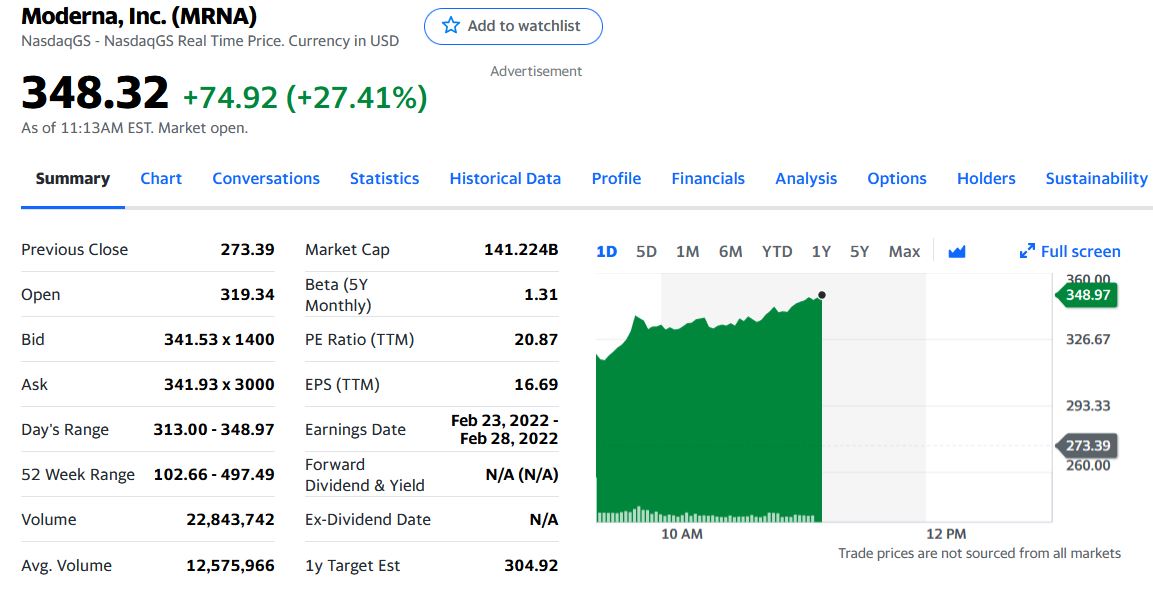
Task: Click the green 348.97 price flag on chart
Action: tap(1087, 295)
